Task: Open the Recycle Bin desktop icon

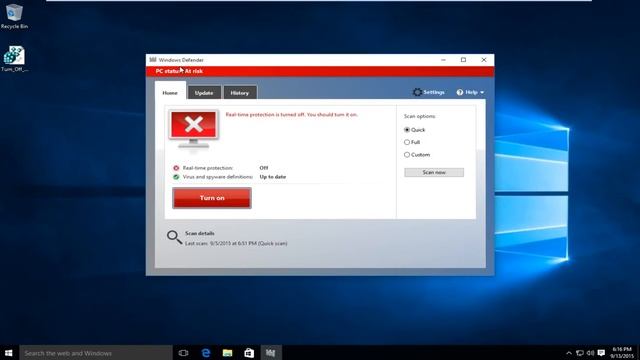Action: click(14, 16)
